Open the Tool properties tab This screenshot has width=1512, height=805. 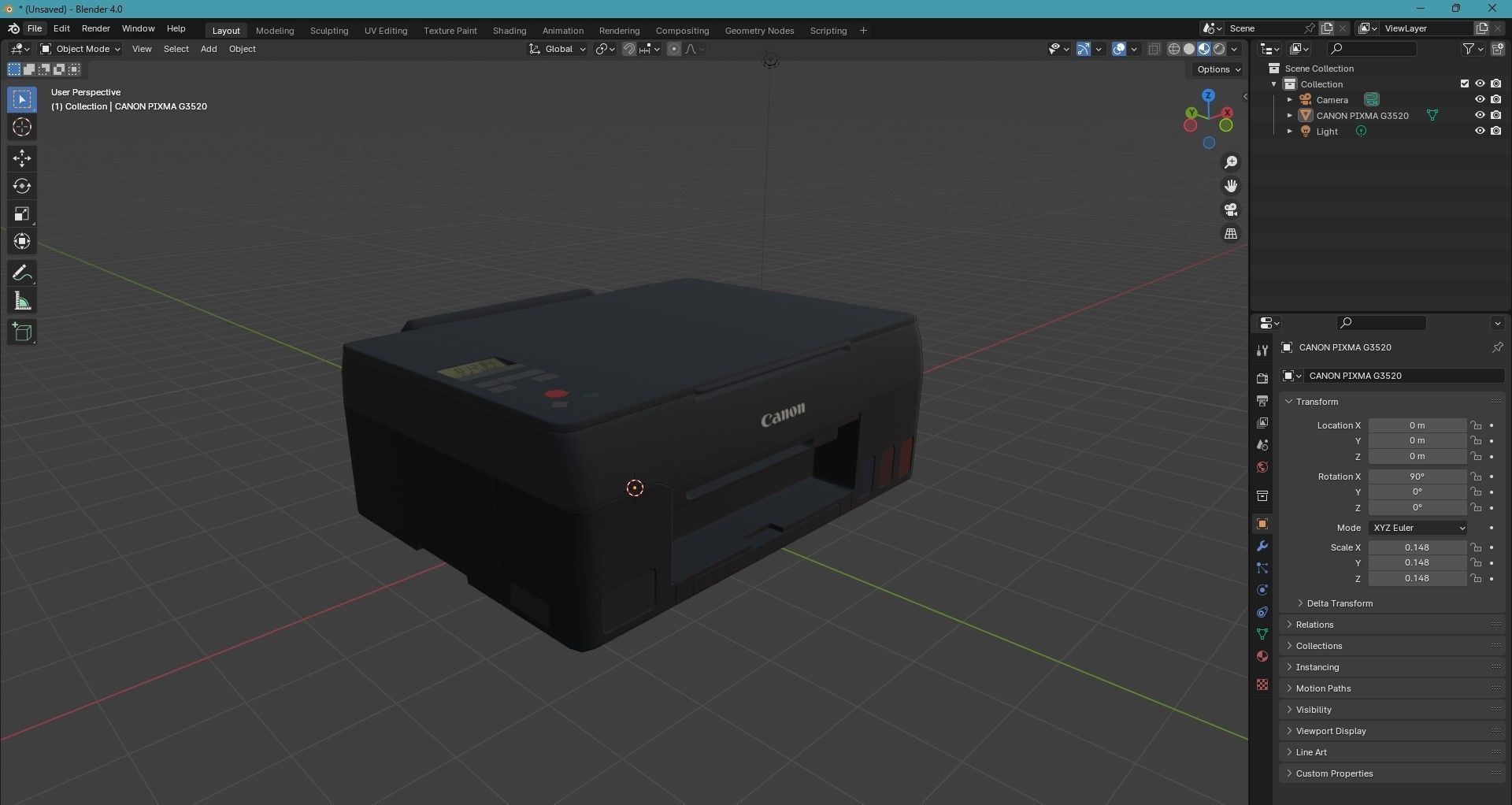point(1262,351)
